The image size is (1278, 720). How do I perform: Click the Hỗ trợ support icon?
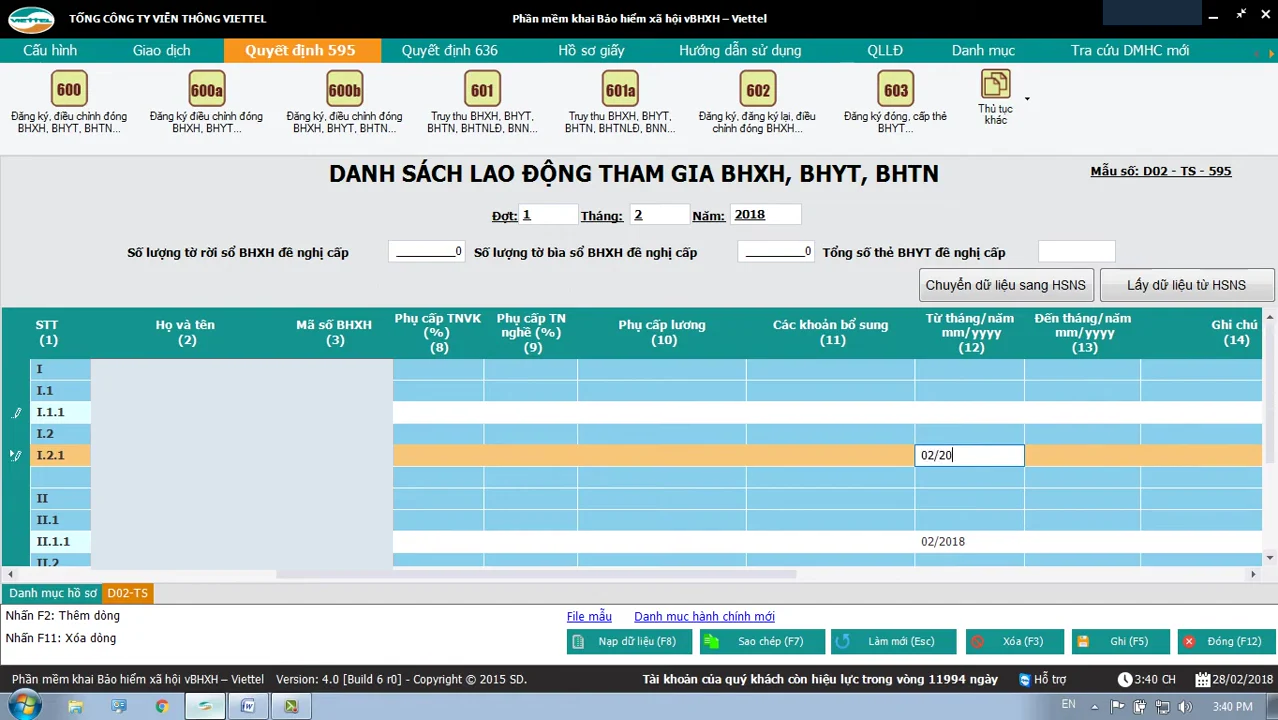coord(1024,680)
